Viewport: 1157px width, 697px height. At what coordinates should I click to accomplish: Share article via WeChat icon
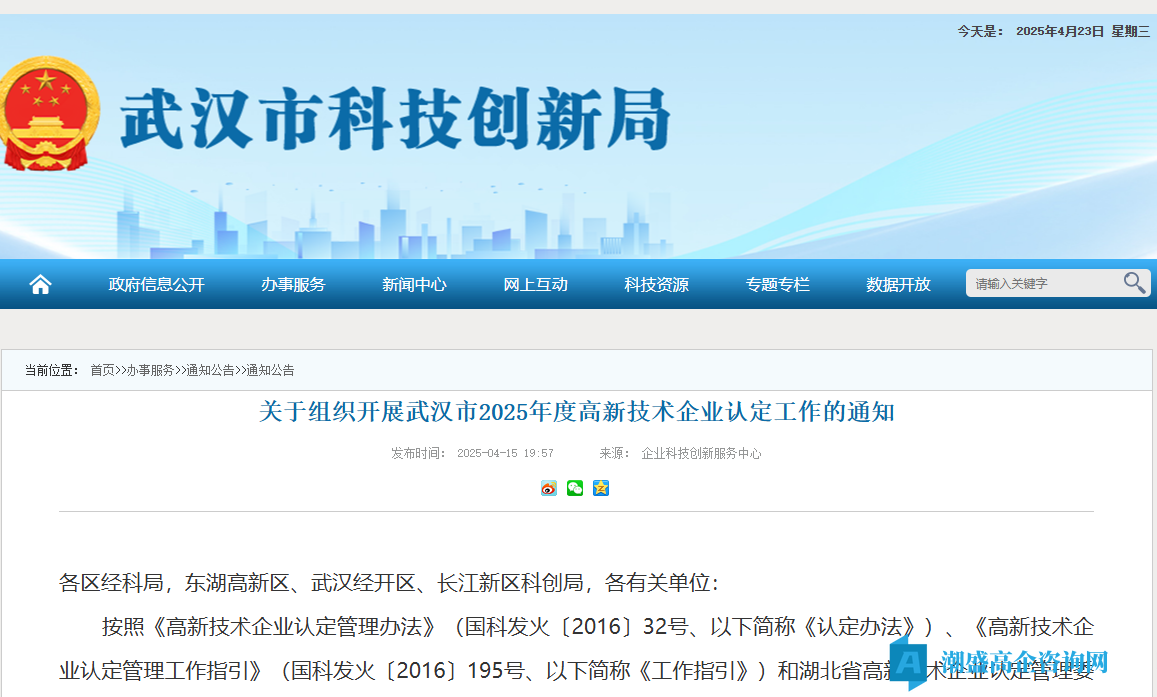tap(575, 488)
